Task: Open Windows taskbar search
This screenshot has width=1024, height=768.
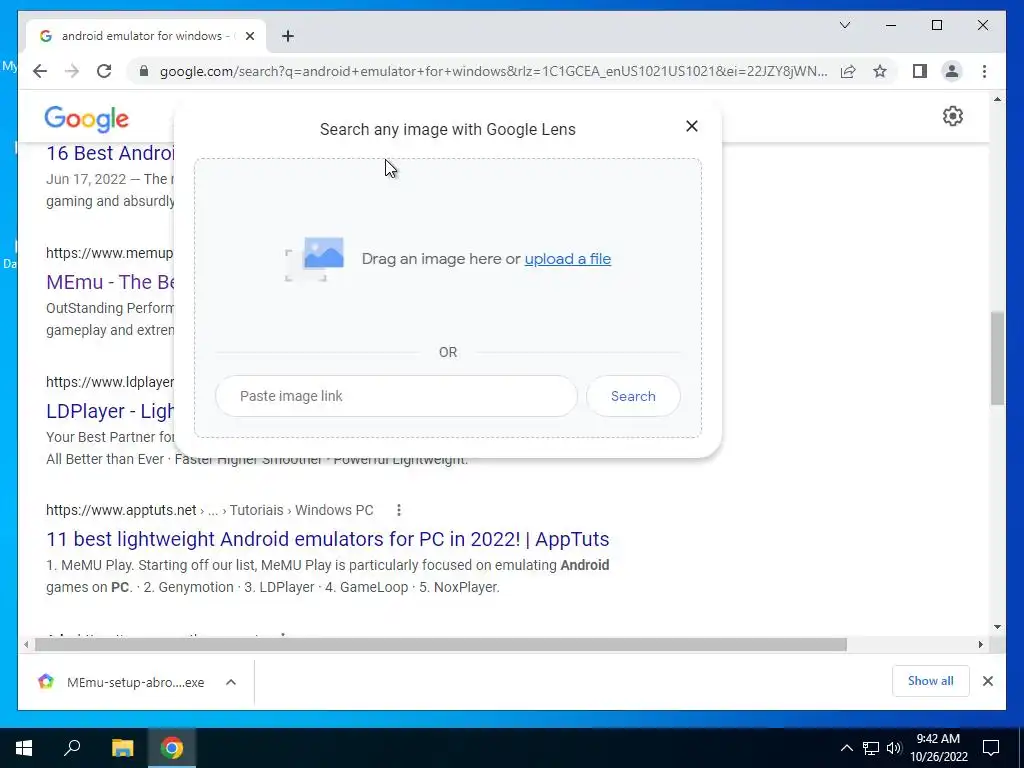Action: click(72, 748)
